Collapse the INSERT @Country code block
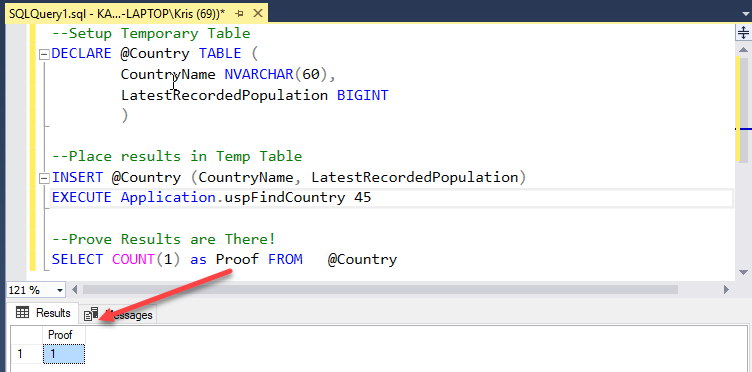Viewport: 752px width, 372px height. (44, 179)
